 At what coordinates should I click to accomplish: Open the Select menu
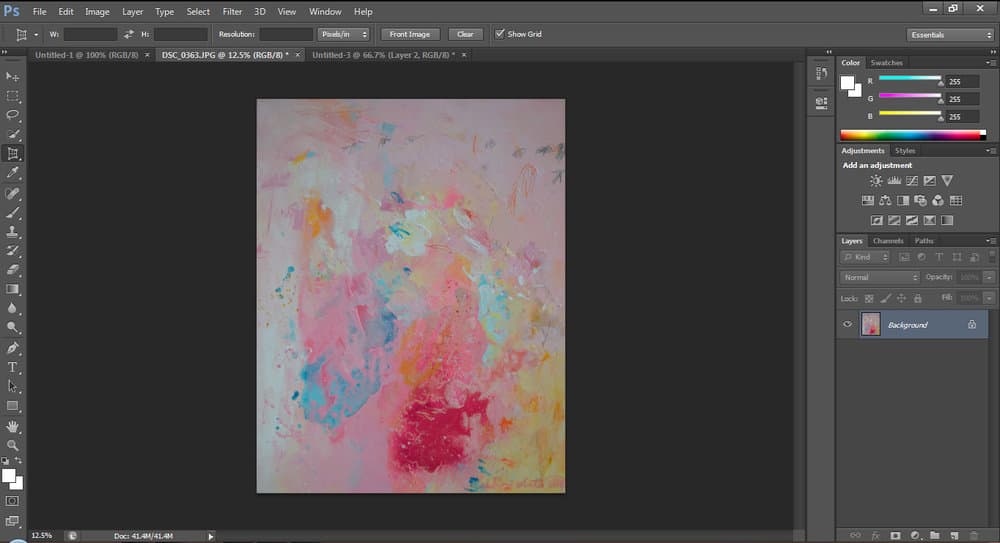coord(198,11)
